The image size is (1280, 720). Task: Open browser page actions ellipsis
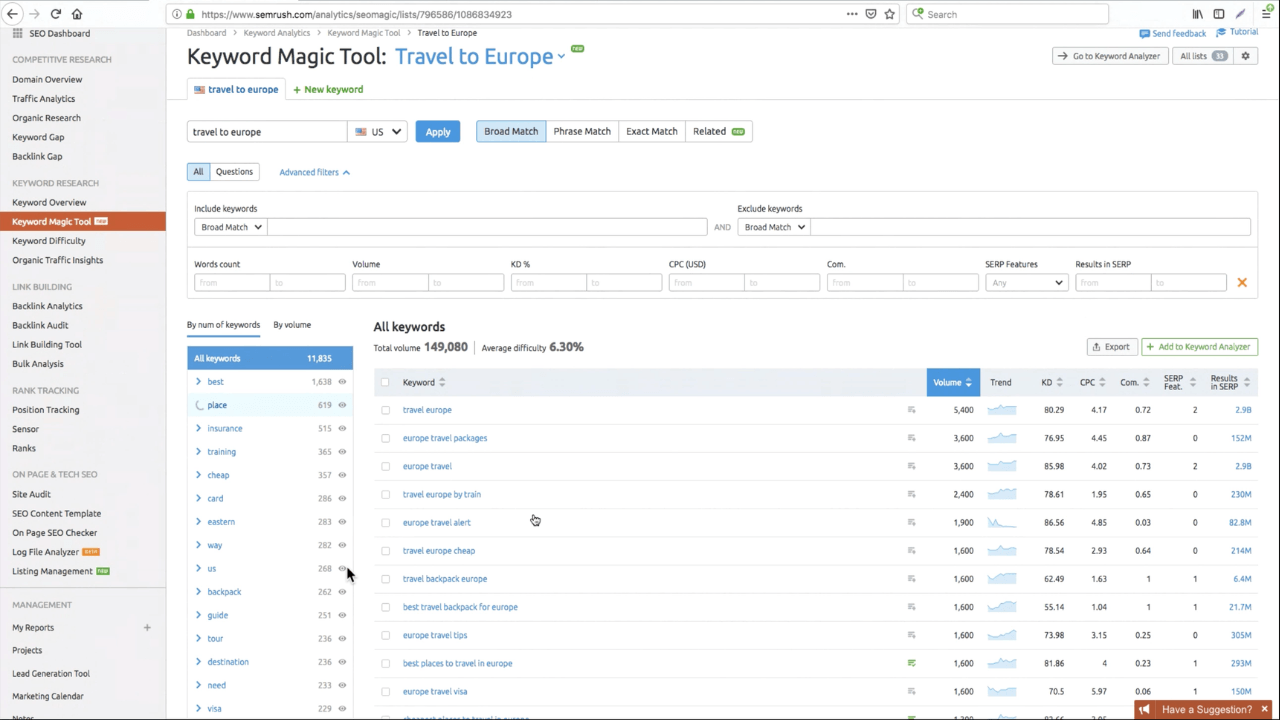pyautogui.click(x=852, y=14)
